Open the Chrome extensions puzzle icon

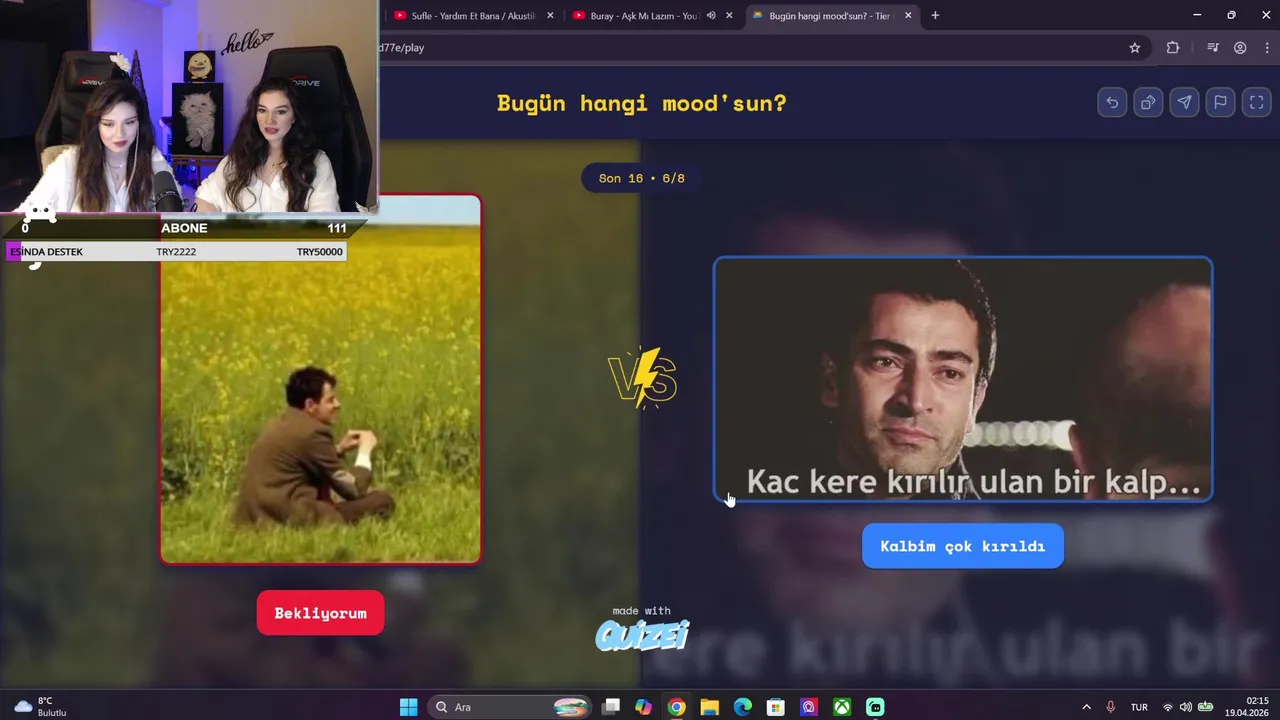(1173, 48)
